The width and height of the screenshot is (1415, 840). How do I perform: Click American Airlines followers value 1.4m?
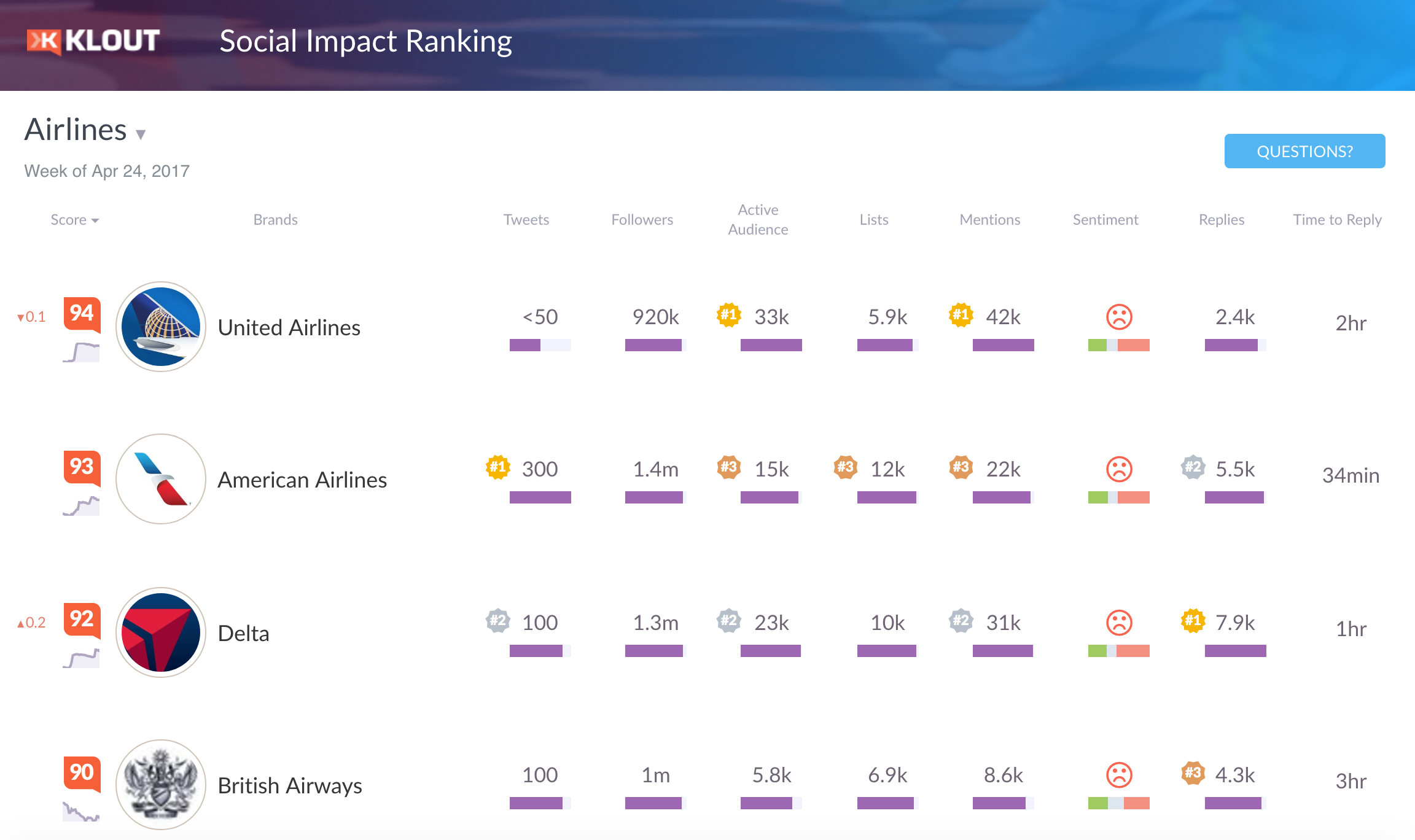[x=656, y=469]
